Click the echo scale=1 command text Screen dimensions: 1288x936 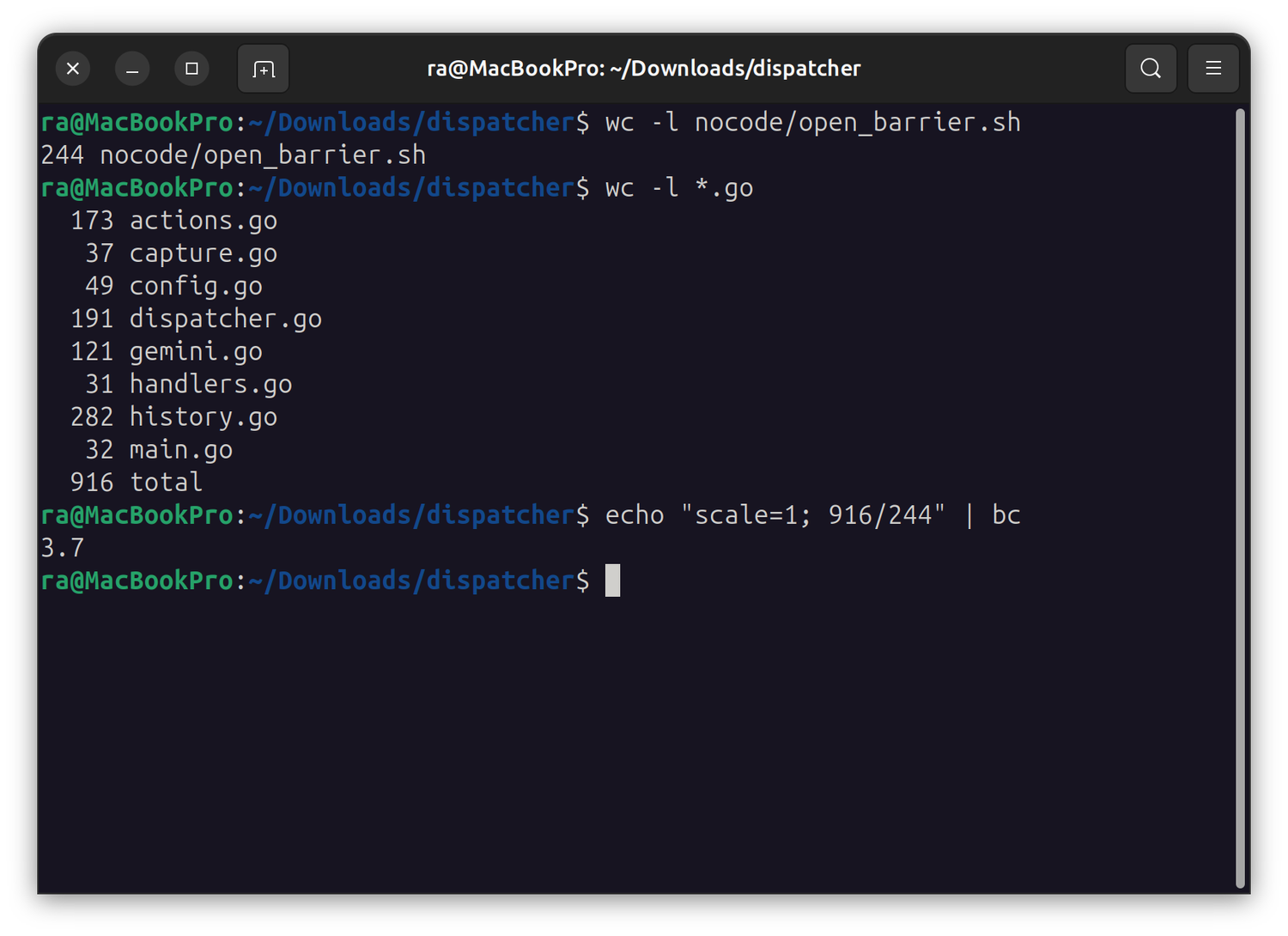[x=812, y=515]
